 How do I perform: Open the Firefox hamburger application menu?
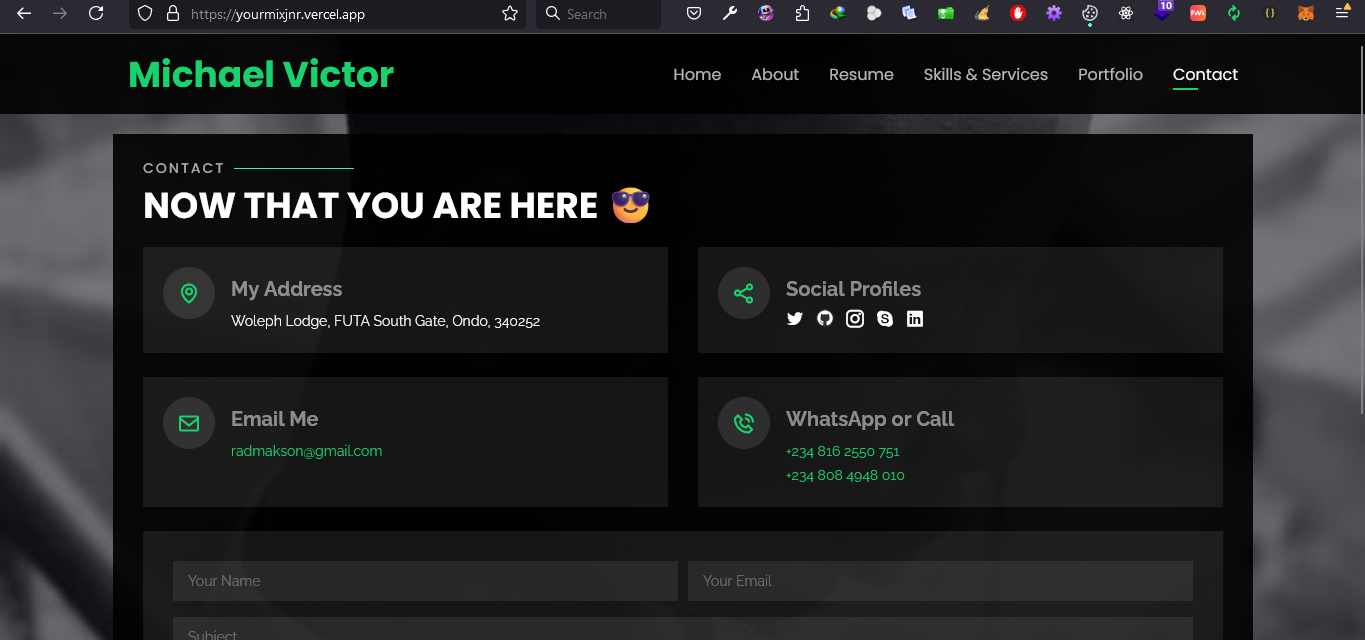point(1343,13)
